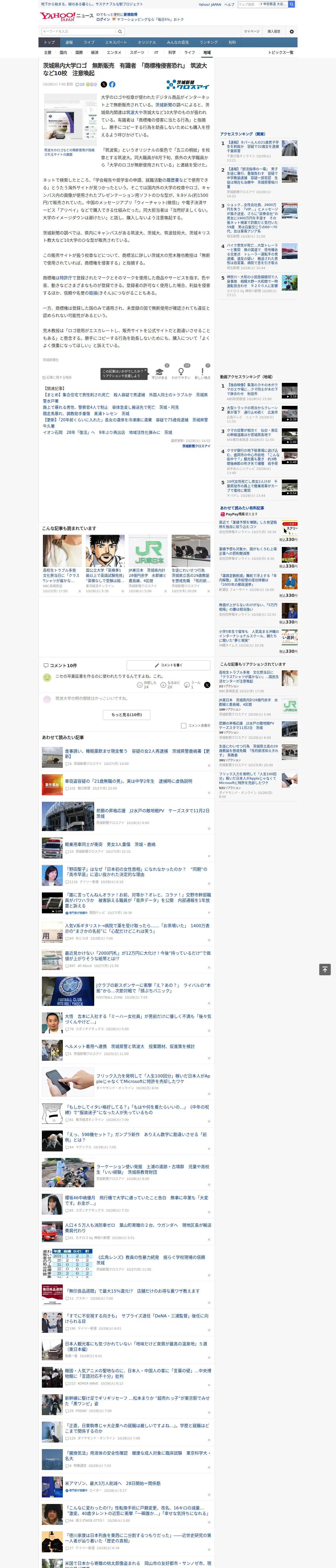Click the コメントを書く button
336x1568 pixels.
coord(168,665)
